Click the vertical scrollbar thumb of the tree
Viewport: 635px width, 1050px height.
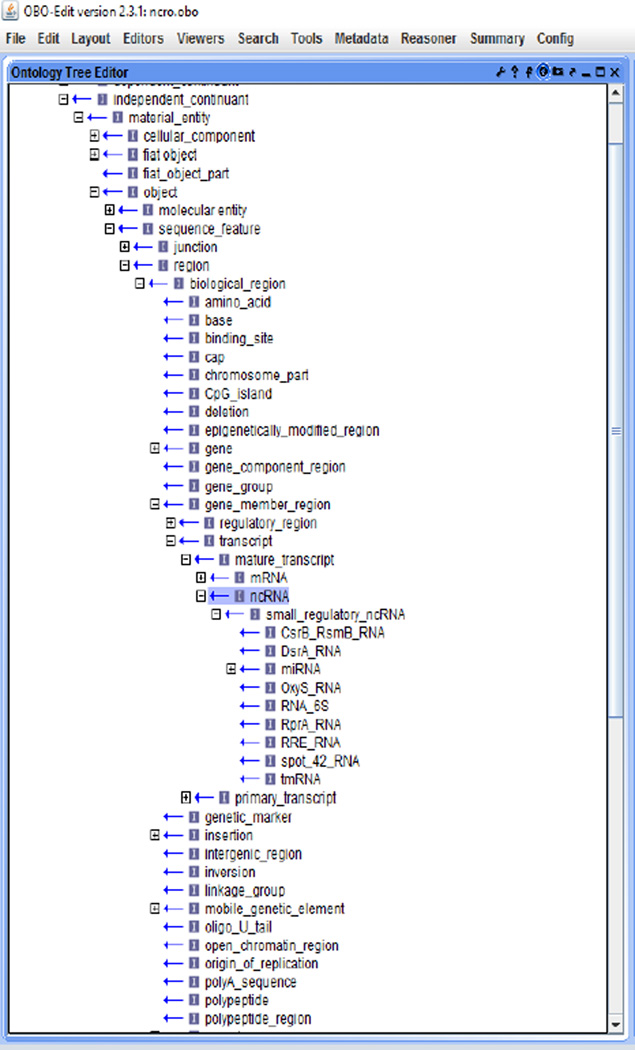pos(617,432)
